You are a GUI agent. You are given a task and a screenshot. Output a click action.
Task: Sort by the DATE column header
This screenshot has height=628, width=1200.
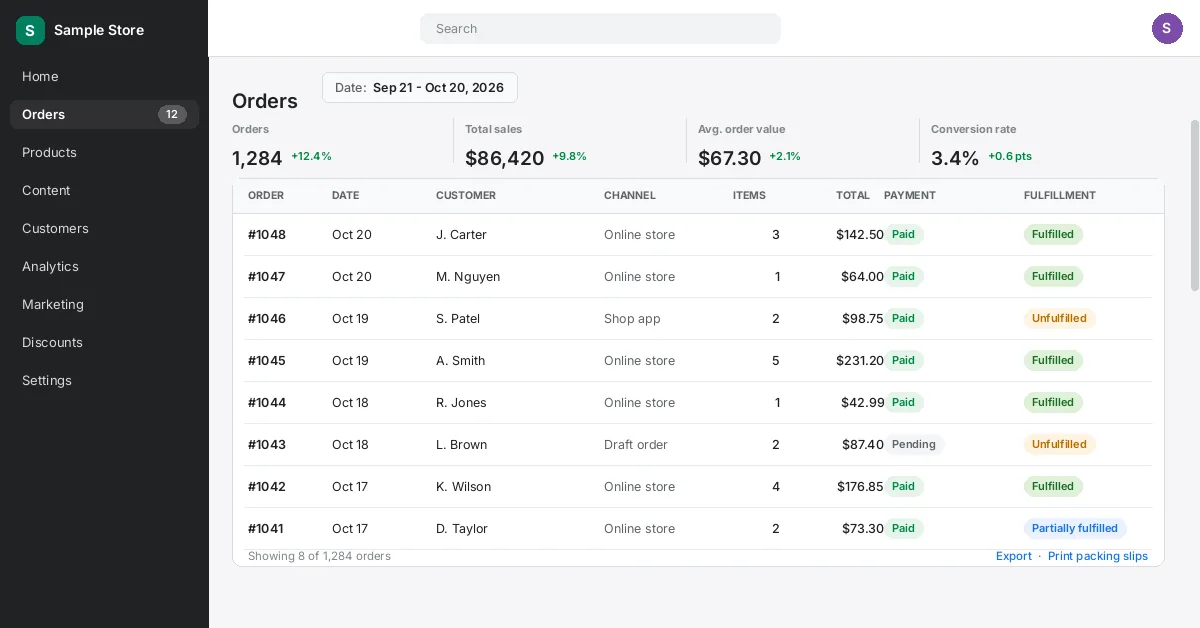click(345, 195)
